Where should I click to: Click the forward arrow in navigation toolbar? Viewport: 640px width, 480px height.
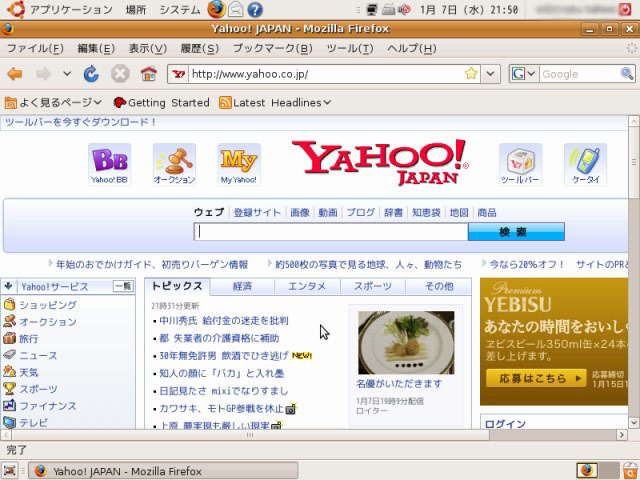pos(43,74)
